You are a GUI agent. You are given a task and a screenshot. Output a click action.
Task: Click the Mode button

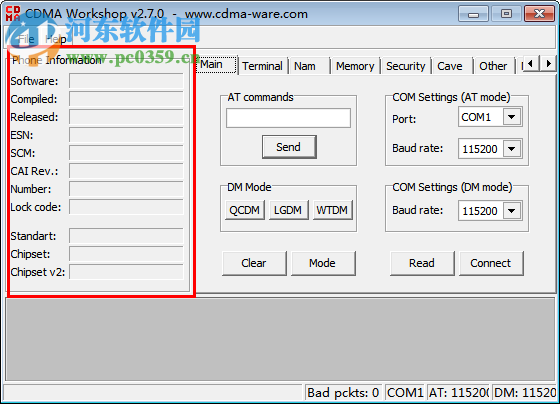click(323, 263)
